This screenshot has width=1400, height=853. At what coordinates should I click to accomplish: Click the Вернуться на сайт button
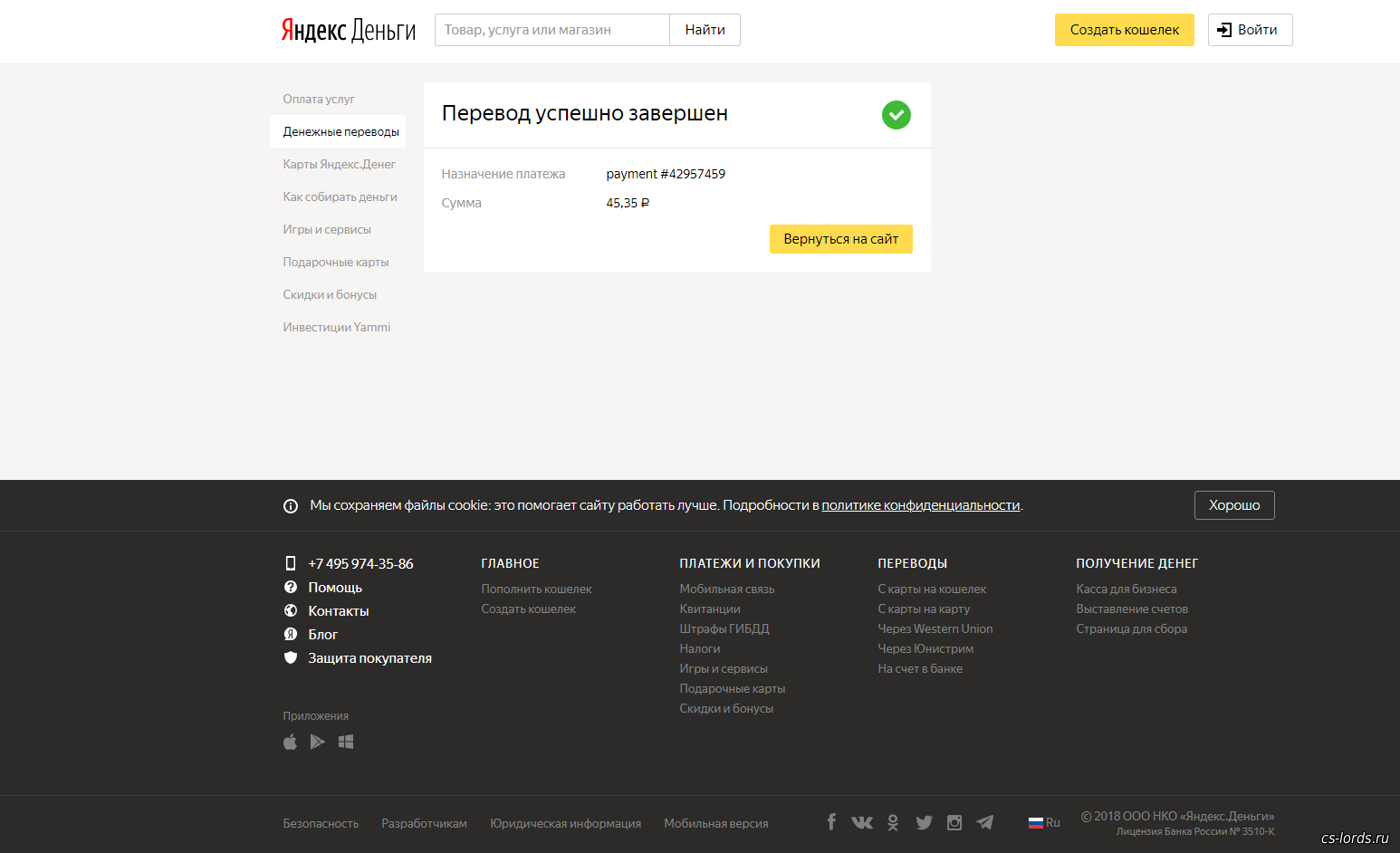841,239
